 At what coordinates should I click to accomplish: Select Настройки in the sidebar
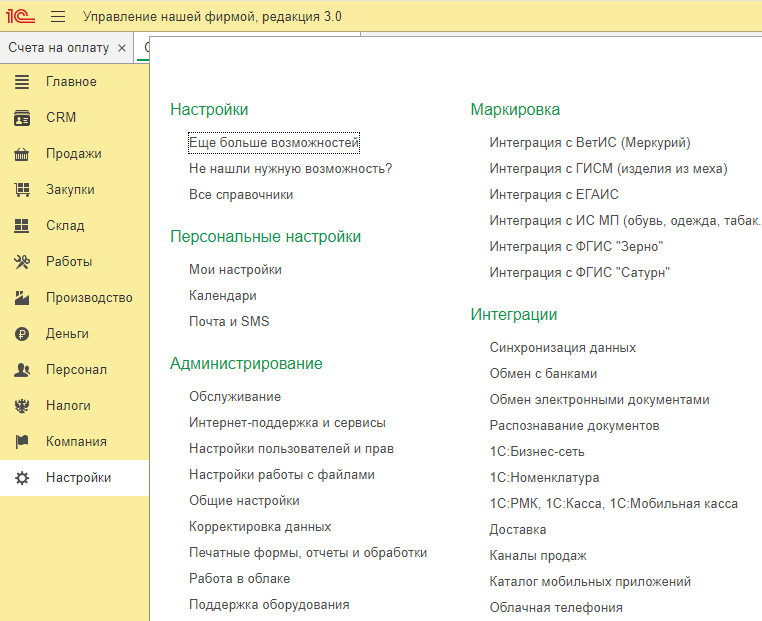tap(78, 478)
